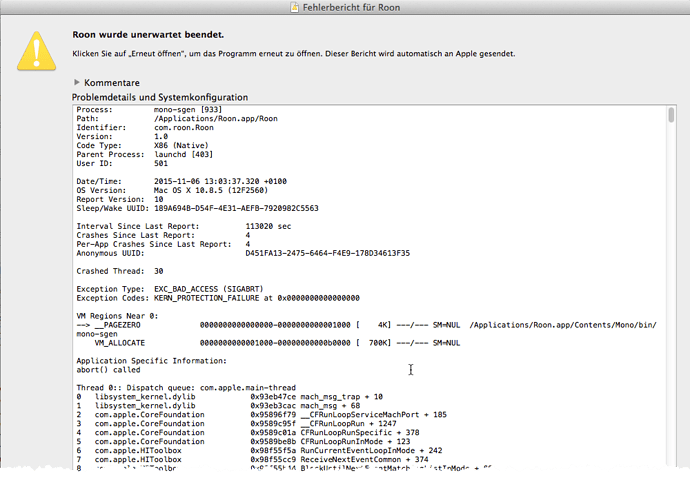The width and height of the screenshot is (690, 489).
Task: Click the 'Report Version: 10' line
Action: coord(120,199)
